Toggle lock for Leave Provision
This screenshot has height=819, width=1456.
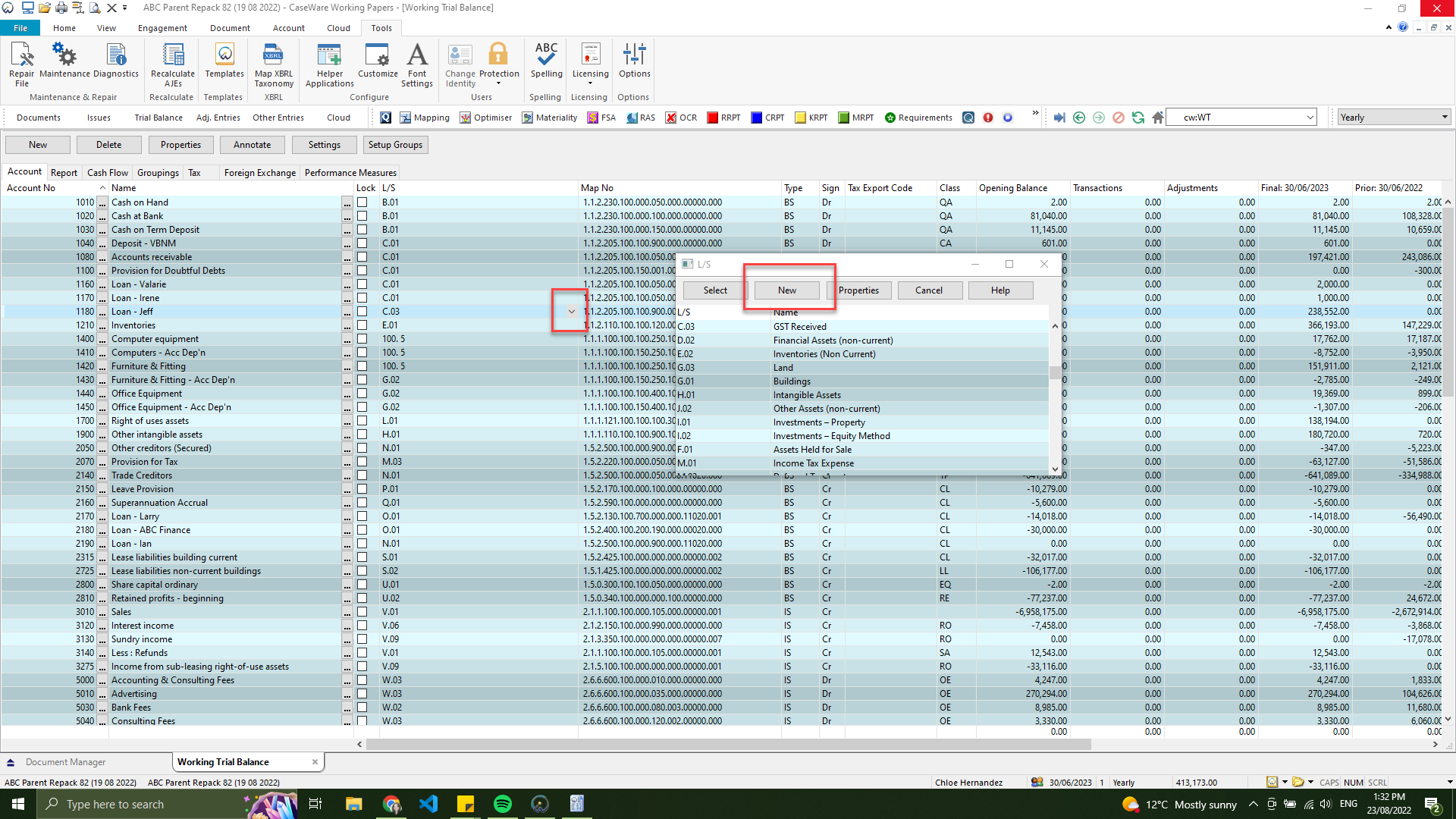(x=362, y=489)
